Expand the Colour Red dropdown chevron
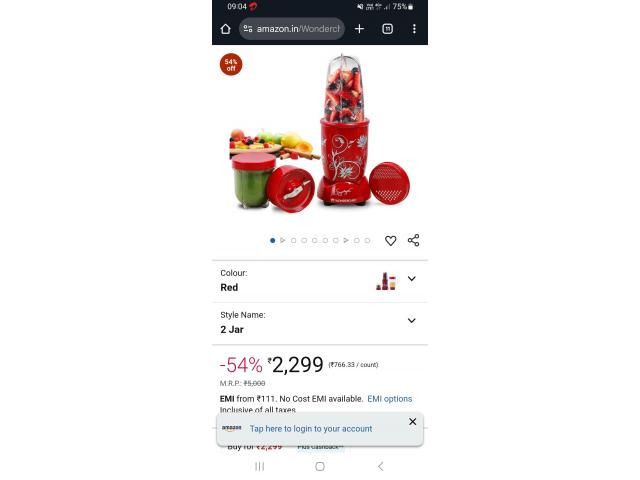640x480 pixels. pyautogui.click(x=412, y=279)
